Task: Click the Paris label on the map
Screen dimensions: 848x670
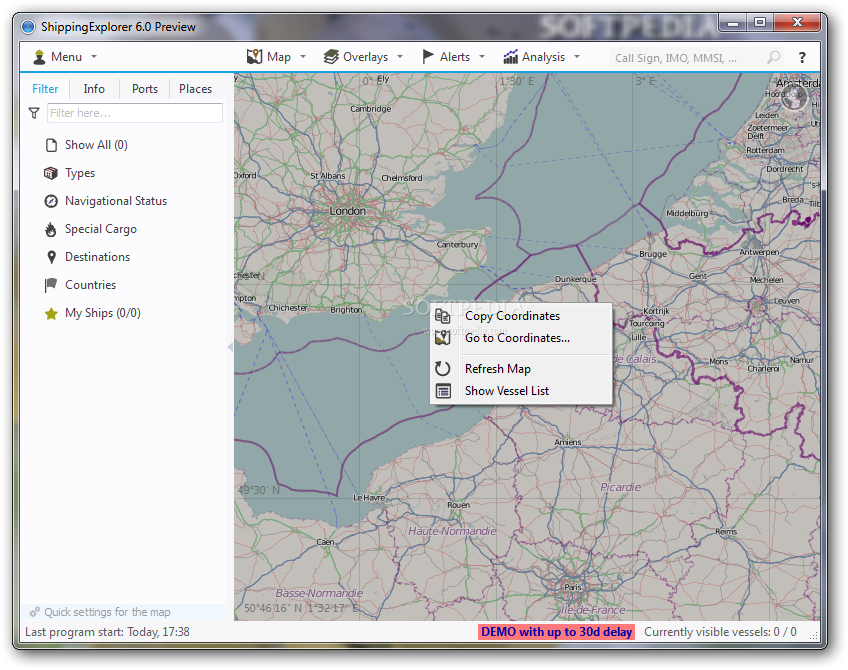Action: [572, 587]
